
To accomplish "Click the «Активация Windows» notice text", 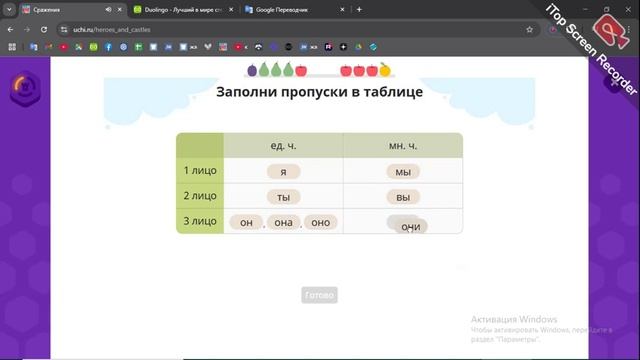I will coord(514,319).
